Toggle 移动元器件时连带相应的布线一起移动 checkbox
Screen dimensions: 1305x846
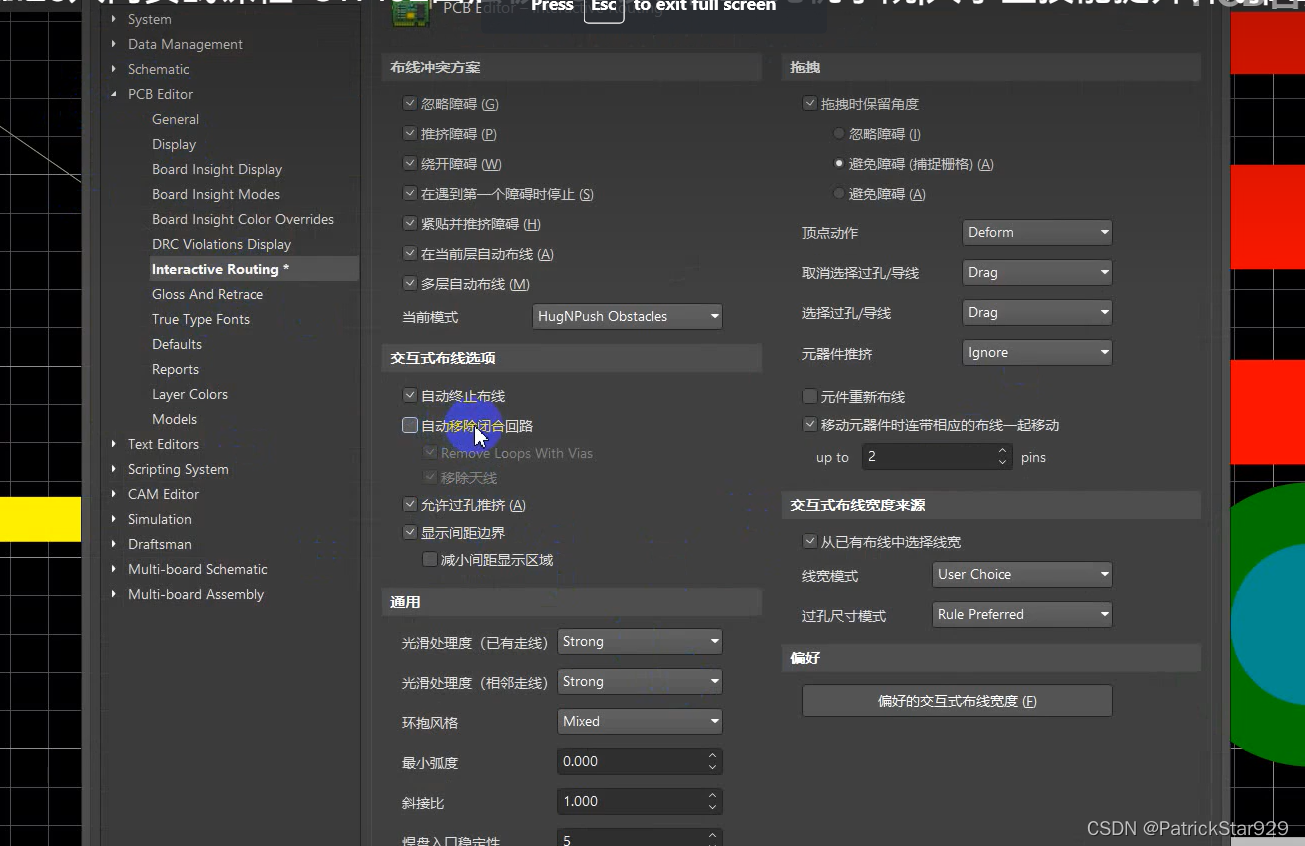(810, 424)
